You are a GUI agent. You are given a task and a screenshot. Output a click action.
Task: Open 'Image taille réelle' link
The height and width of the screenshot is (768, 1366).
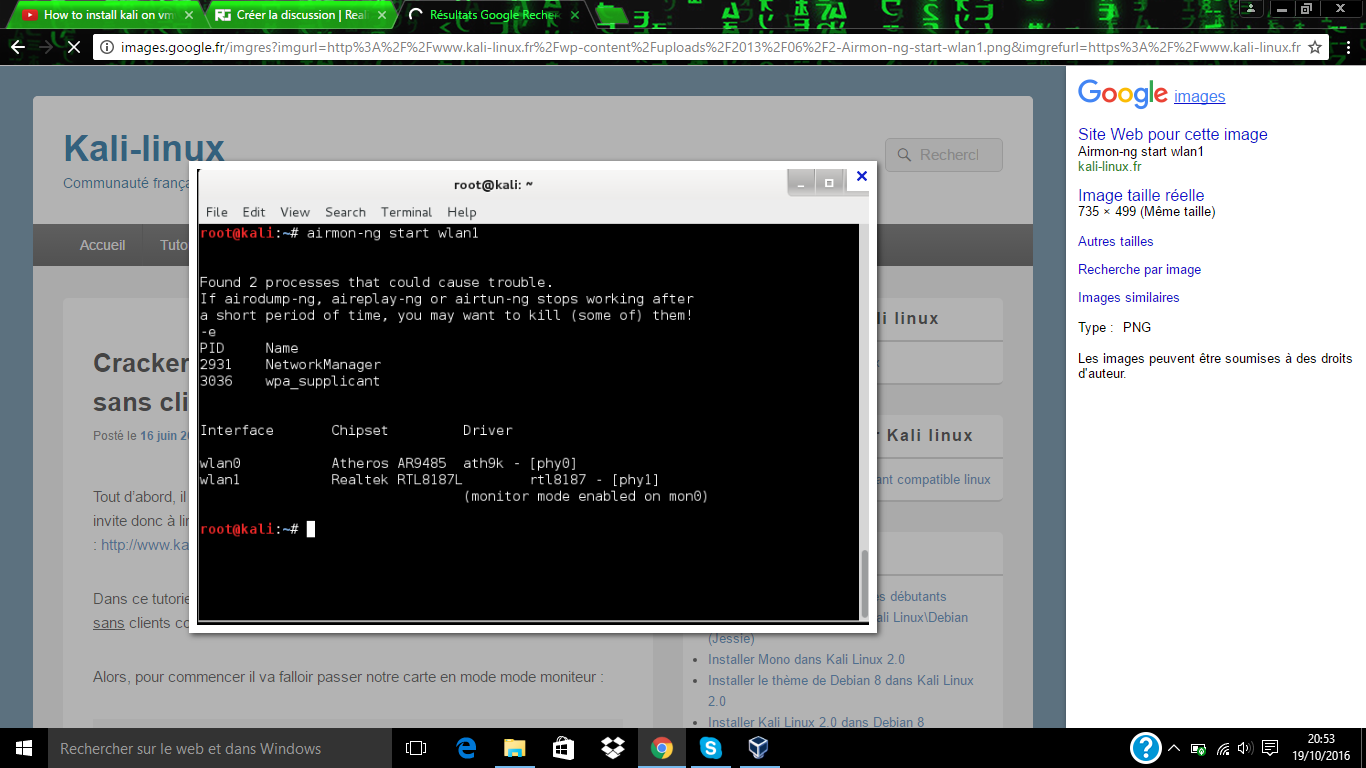tap(1141, 196)
